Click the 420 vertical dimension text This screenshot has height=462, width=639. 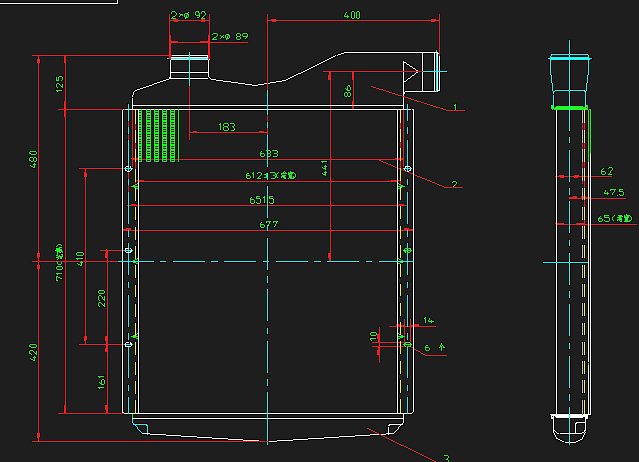coord(33,351)
